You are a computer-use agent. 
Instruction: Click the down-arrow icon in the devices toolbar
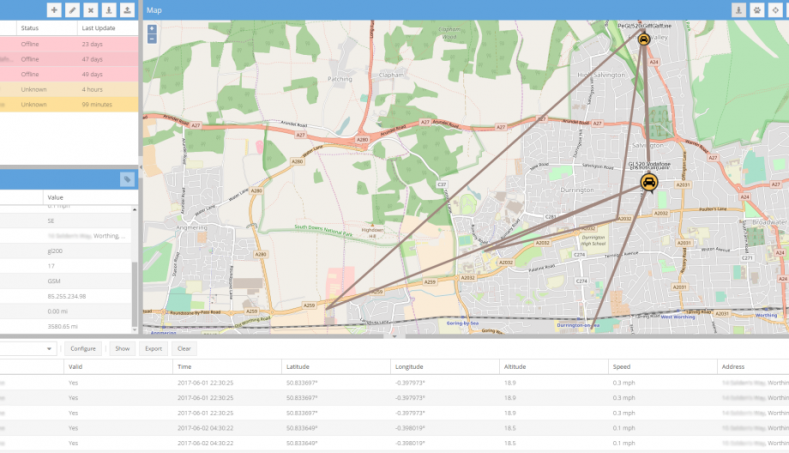(x=109, y=10)
